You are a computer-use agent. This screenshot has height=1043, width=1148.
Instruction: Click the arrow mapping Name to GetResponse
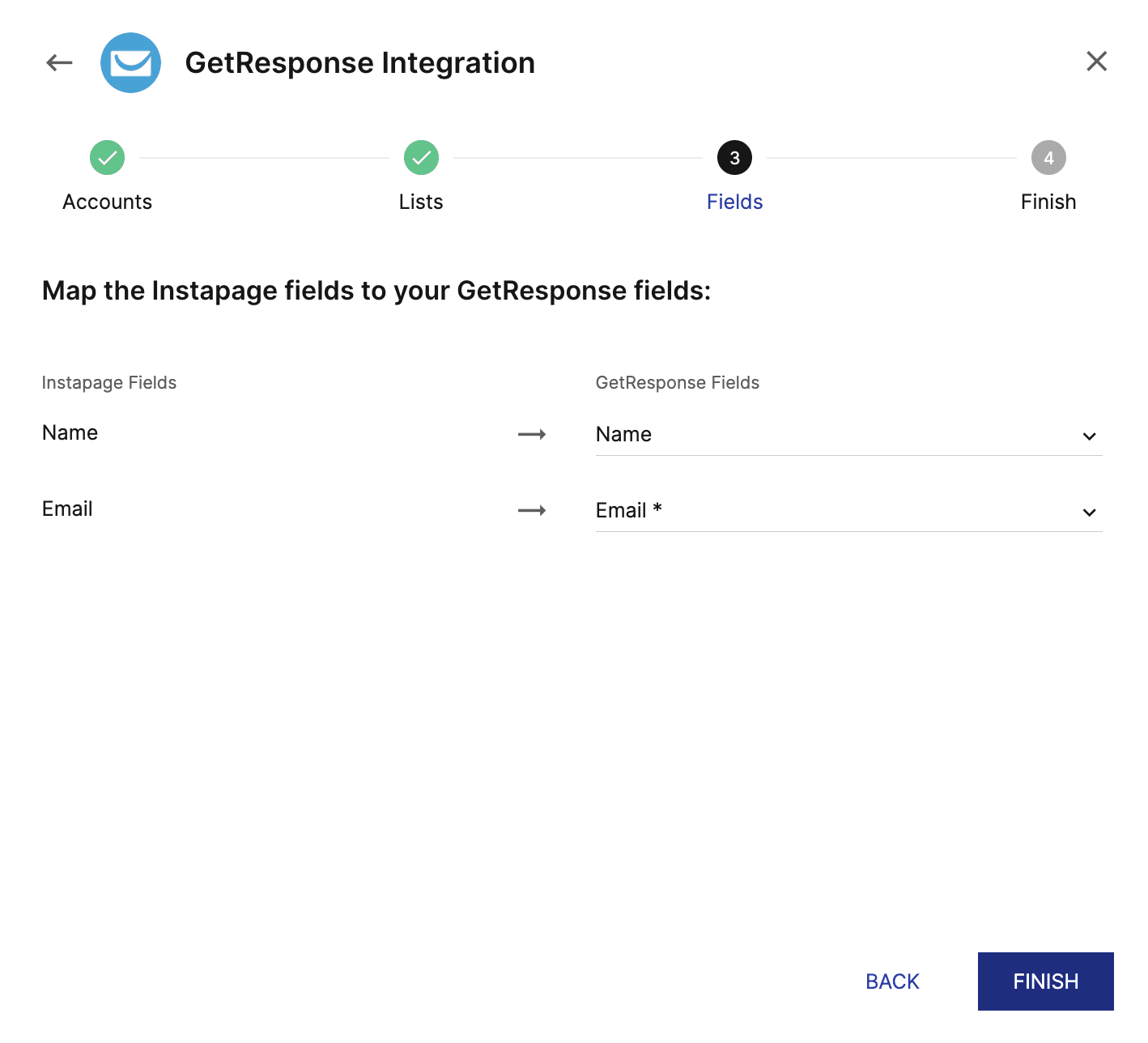point(532,434)
